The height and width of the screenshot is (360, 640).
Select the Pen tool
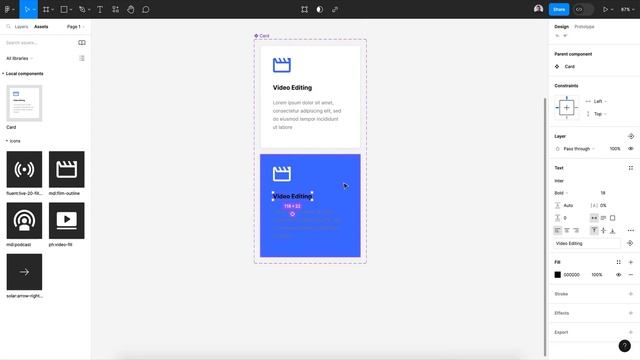(82, 9)
